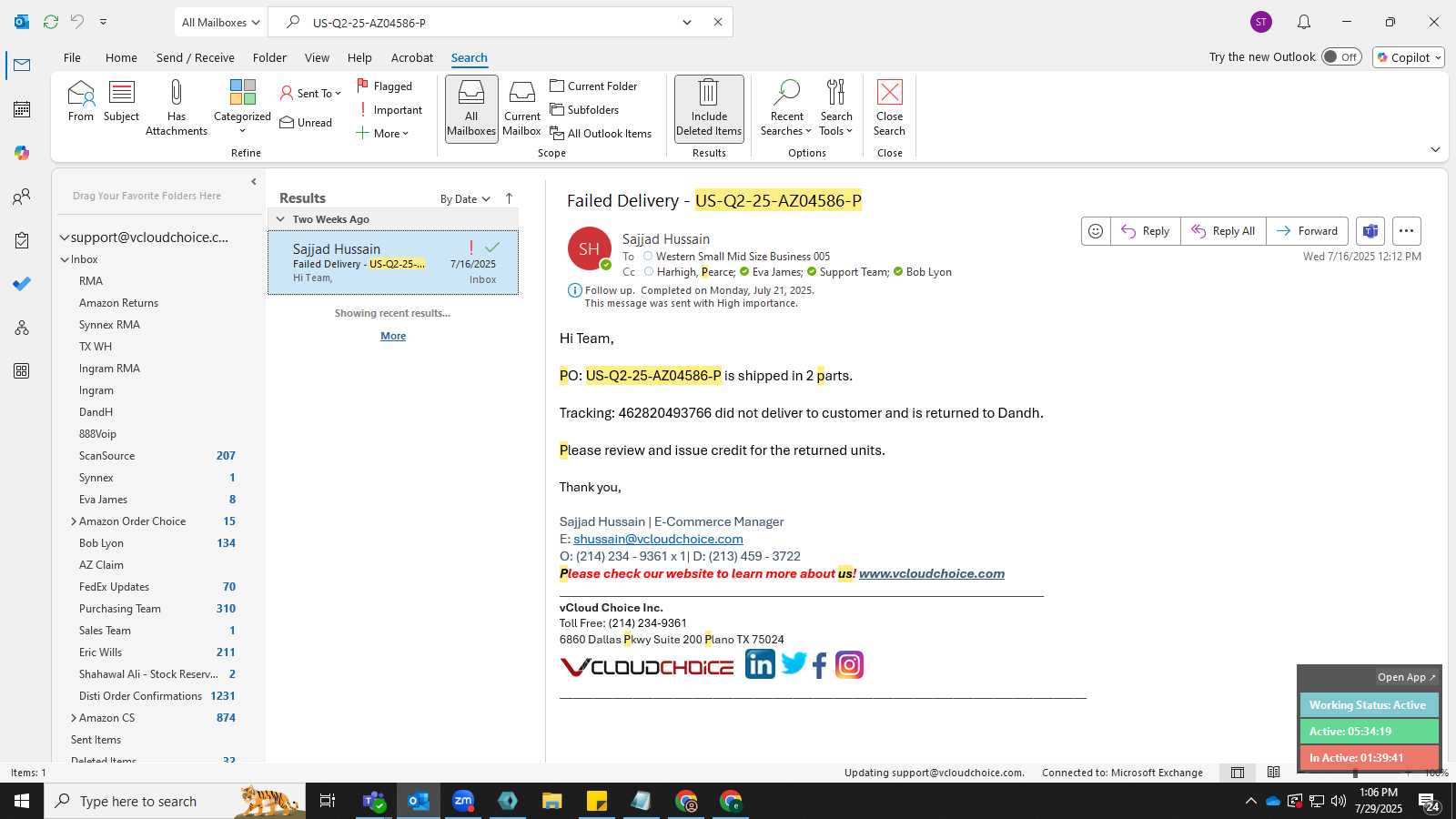The height and width of the screenshot is (819, 1456).
Task: Switch to Reading view in status bar
Action: click(x=1274, y=773)
